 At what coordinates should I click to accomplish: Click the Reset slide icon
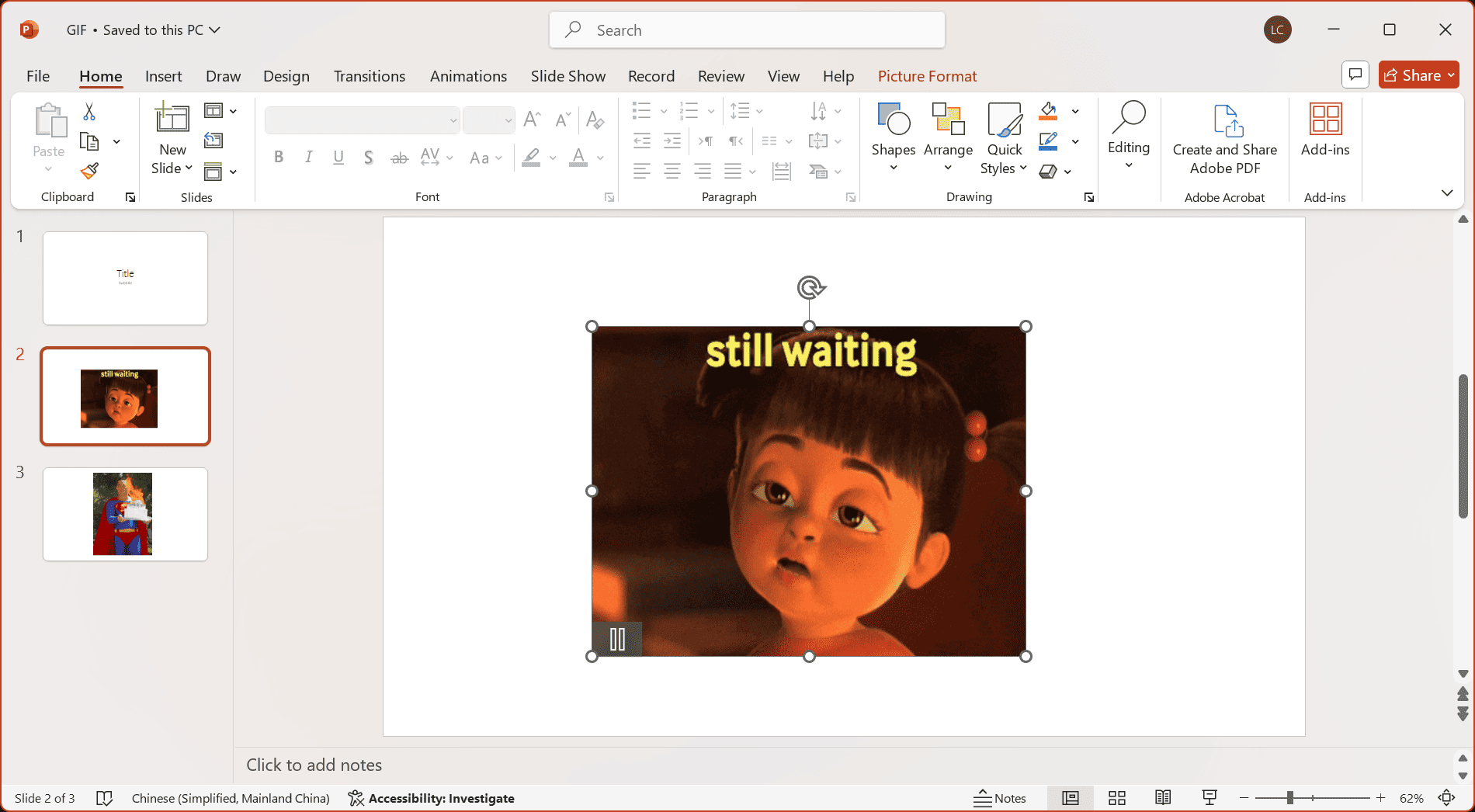click(x=213, y=141)
